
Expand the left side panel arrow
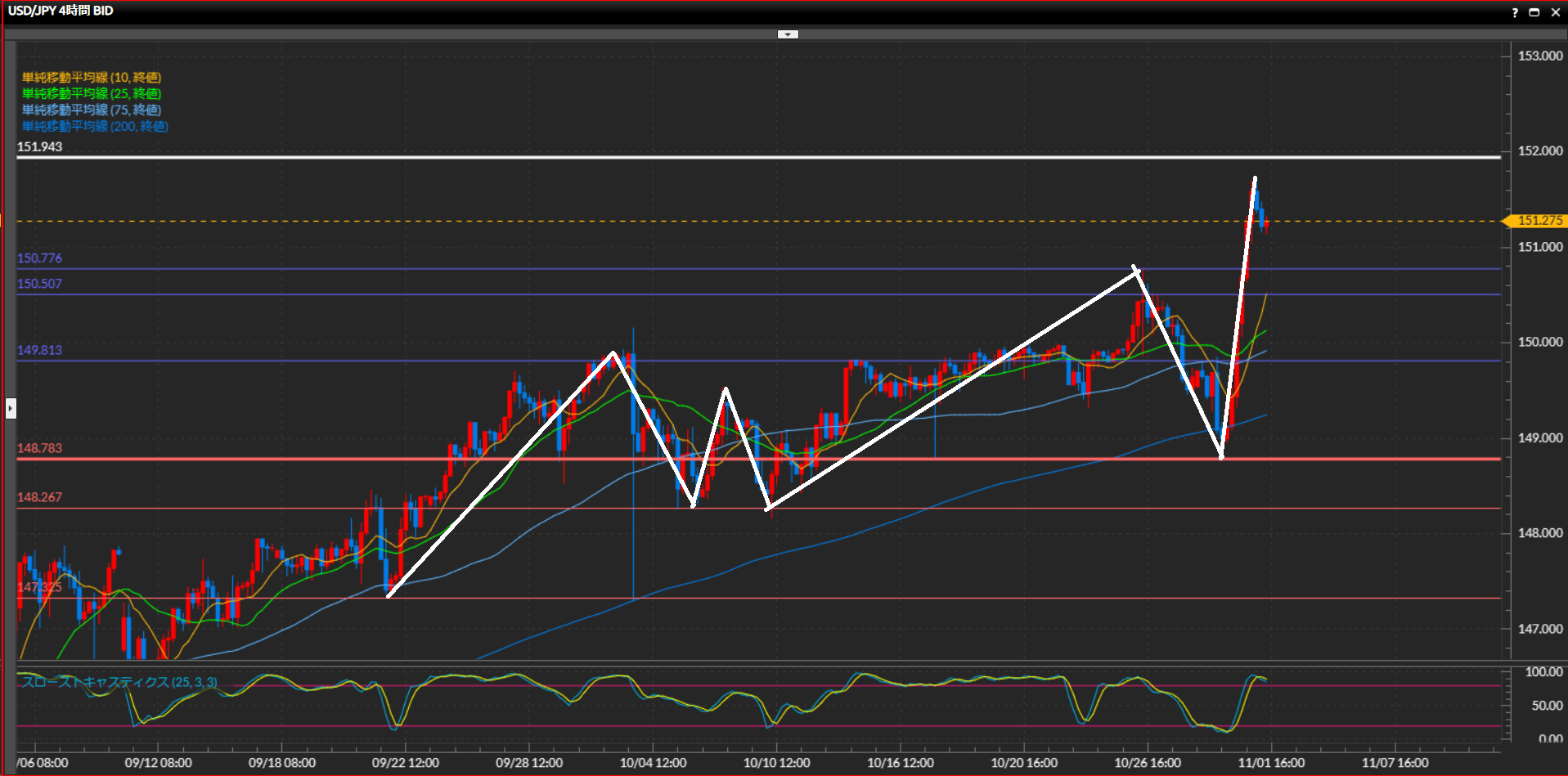point(11,407)
